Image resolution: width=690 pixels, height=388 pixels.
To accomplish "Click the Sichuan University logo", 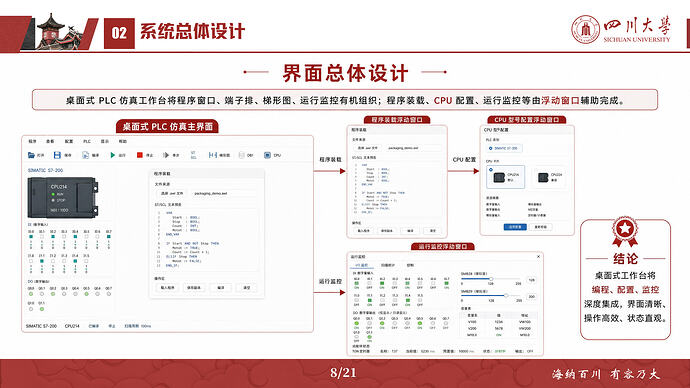I will click(x=621, y=29).
